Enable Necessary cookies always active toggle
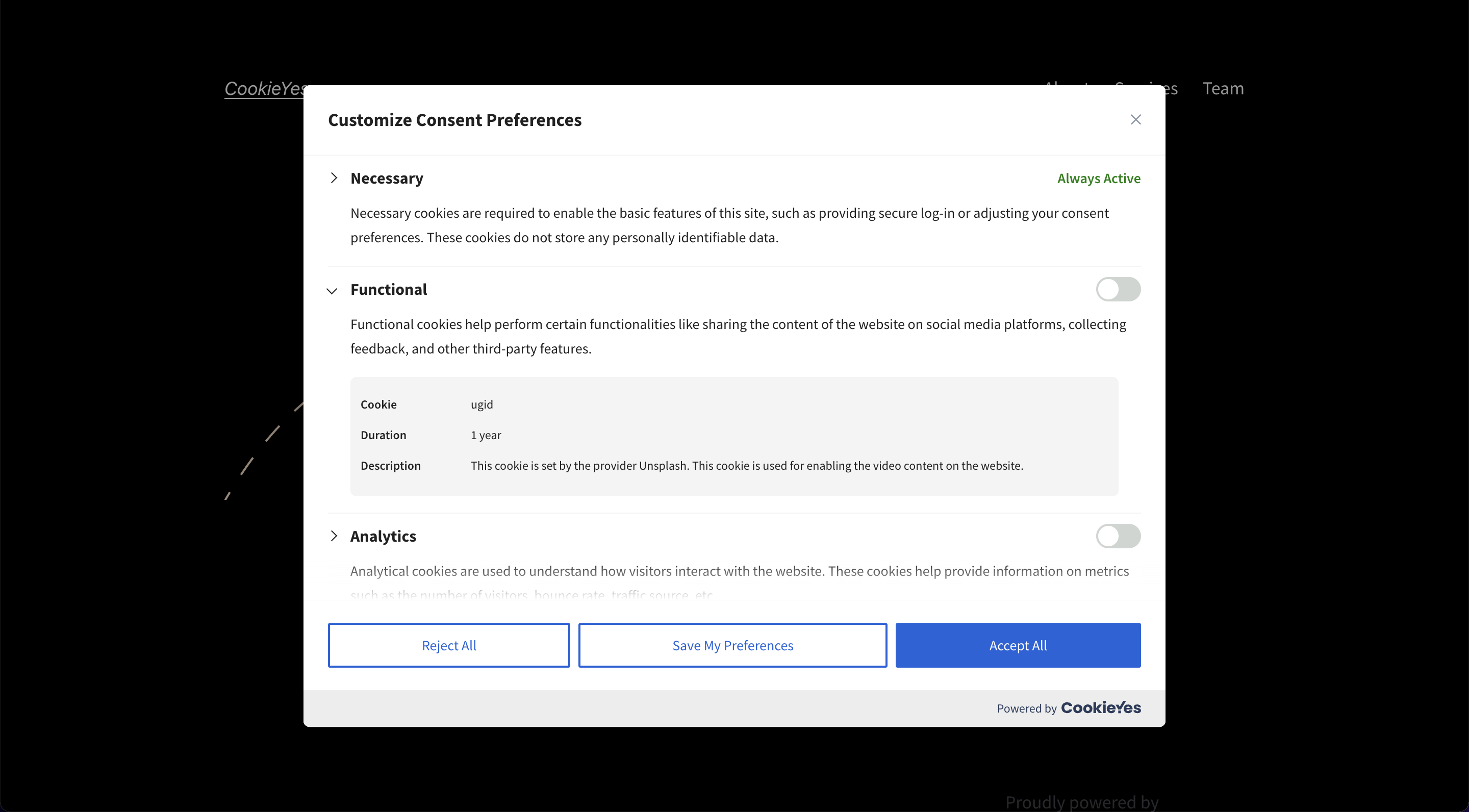 coord(1099,178)
